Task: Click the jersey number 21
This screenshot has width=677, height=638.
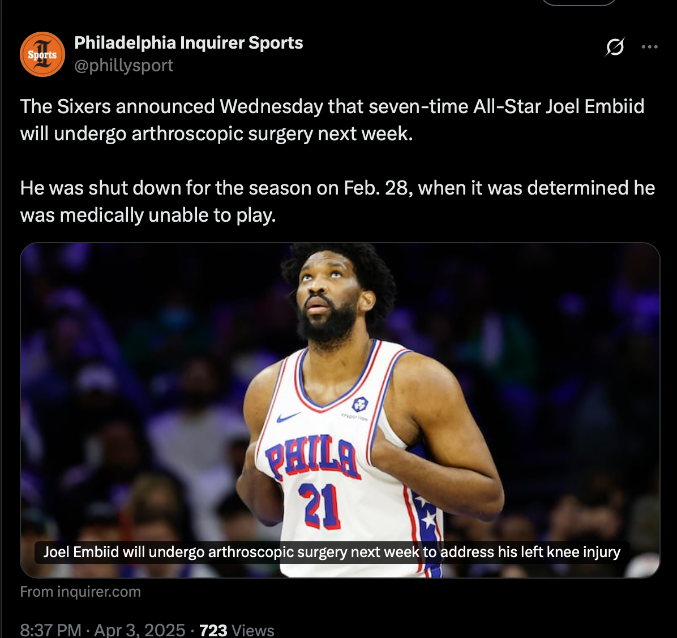Action: tap(320, 505)
